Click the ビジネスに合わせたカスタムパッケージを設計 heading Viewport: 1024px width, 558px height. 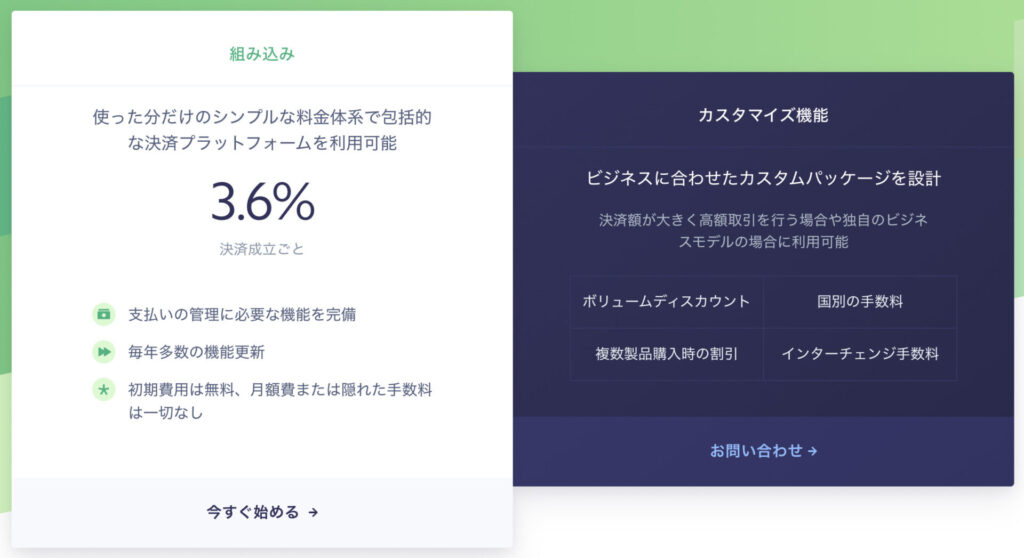click(763, 178)
